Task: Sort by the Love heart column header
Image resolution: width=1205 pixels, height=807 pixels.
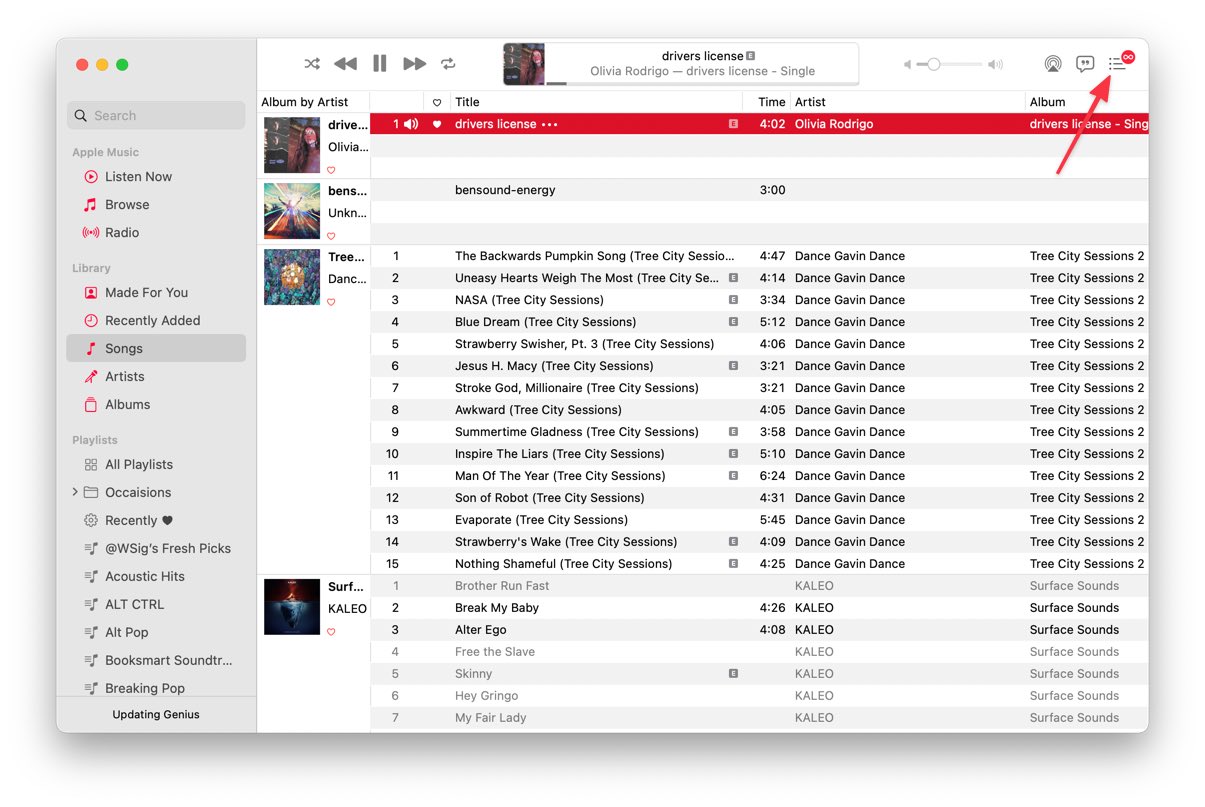Action: click(x=437, y=102)
